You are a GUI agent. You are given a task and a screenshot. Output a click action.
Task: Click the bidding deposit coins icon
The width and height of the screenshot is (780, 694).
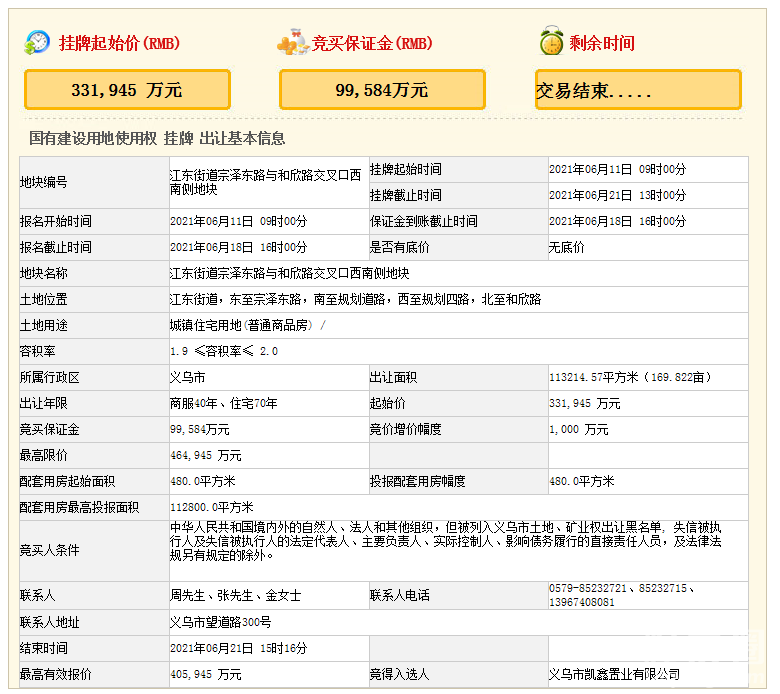tap(292, 42)
